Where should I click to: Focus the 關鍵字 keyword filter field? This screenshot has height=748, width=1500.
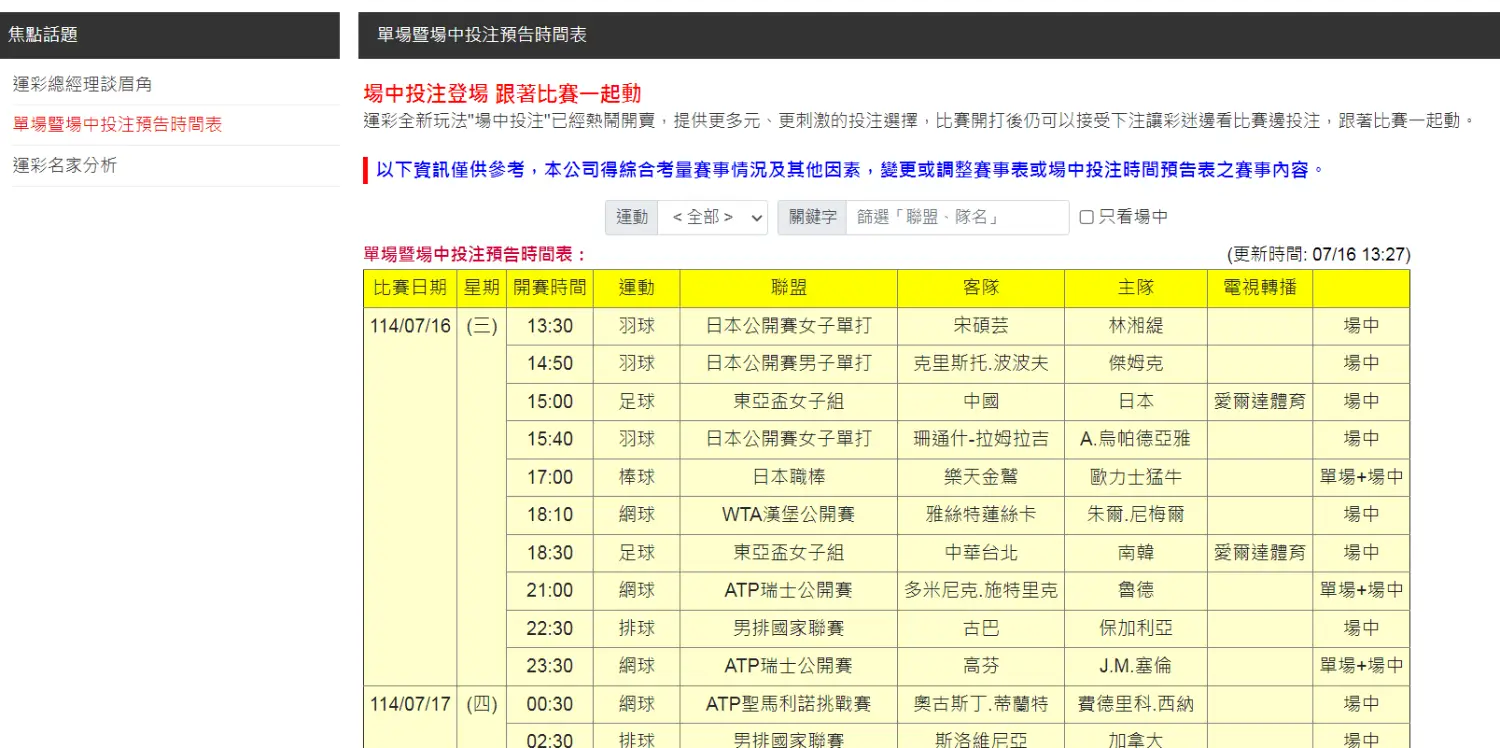[x=957, y=217]
